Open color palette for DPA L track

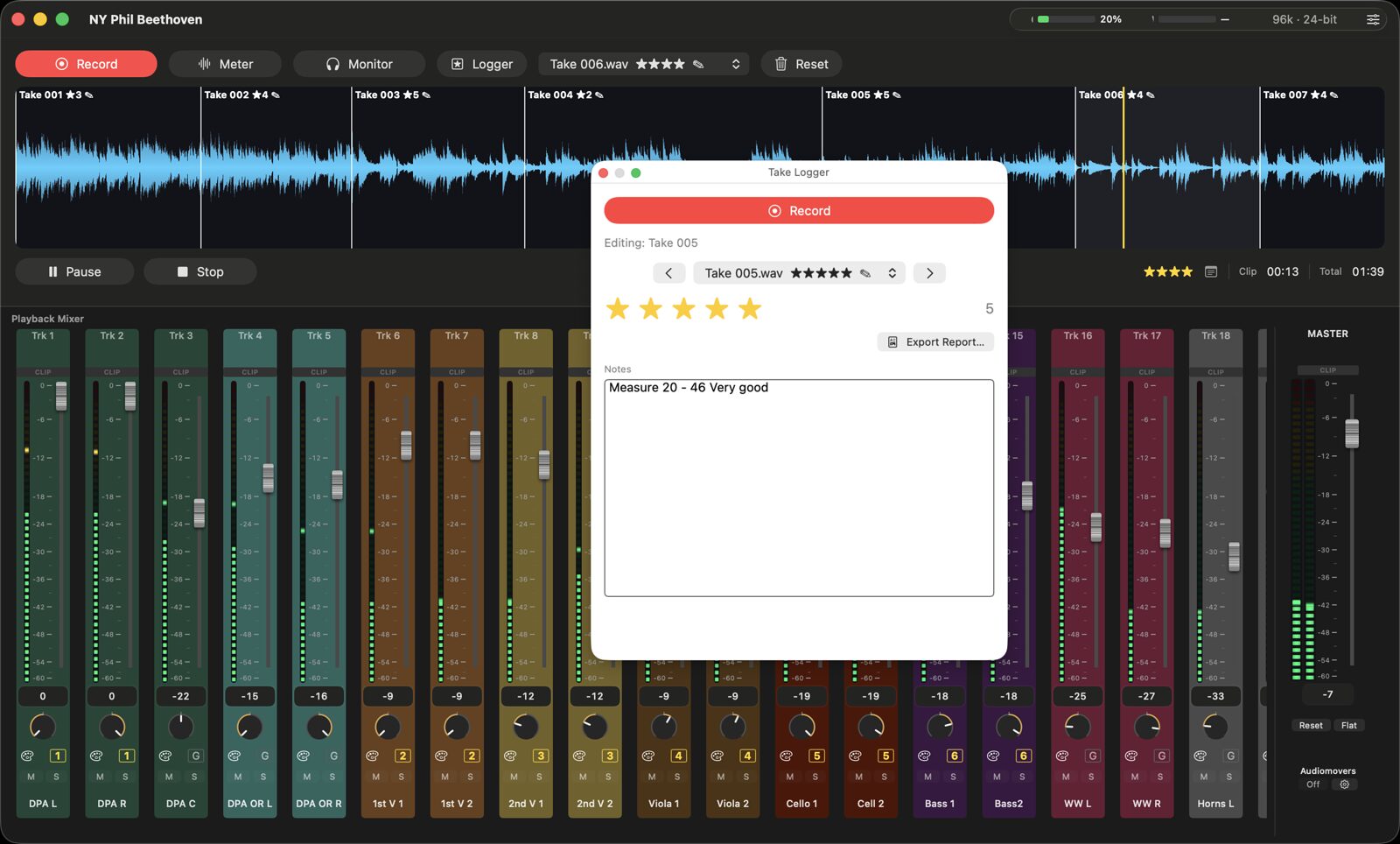27,756
